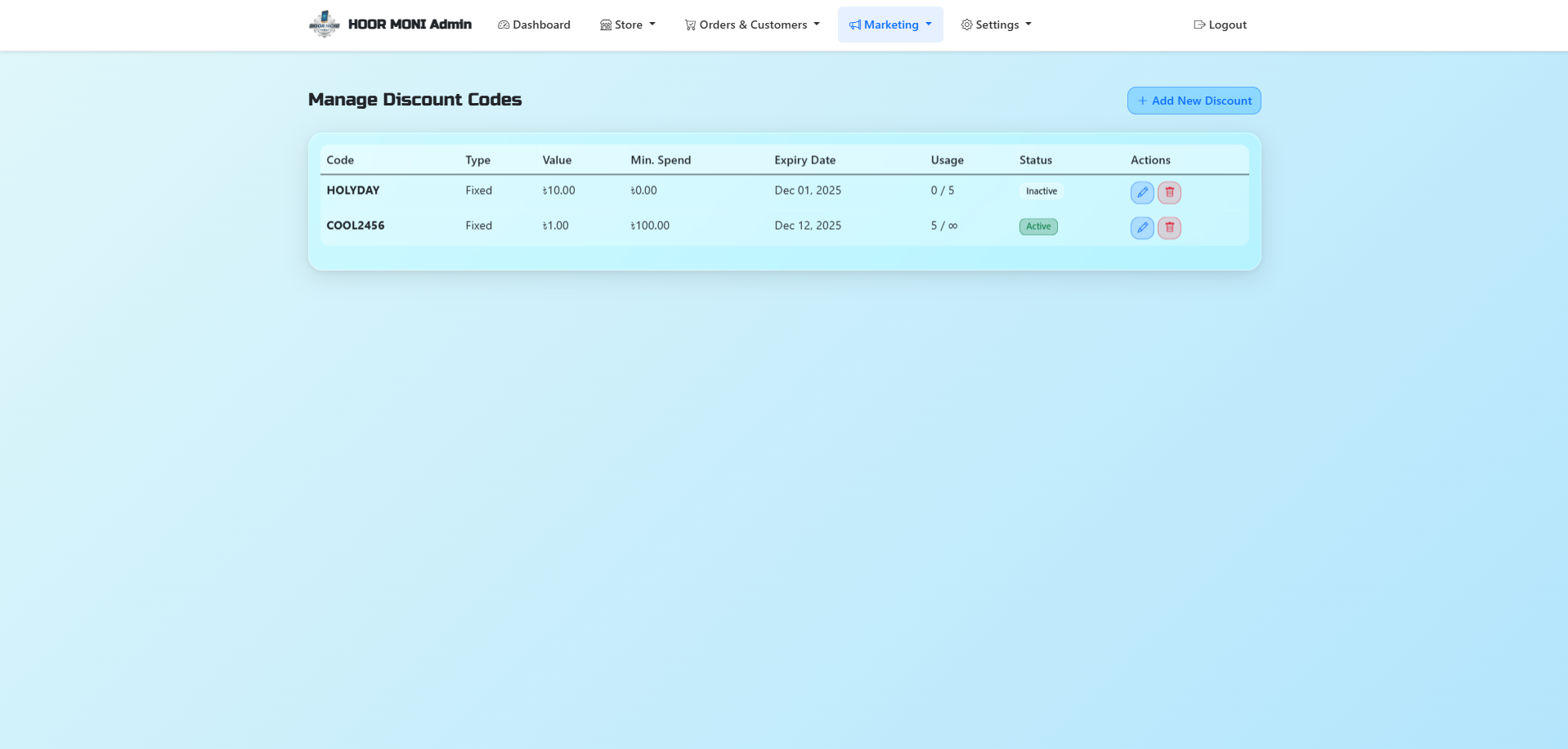
Task: Log out of the admin panel
Action: tap(1220, 25)
